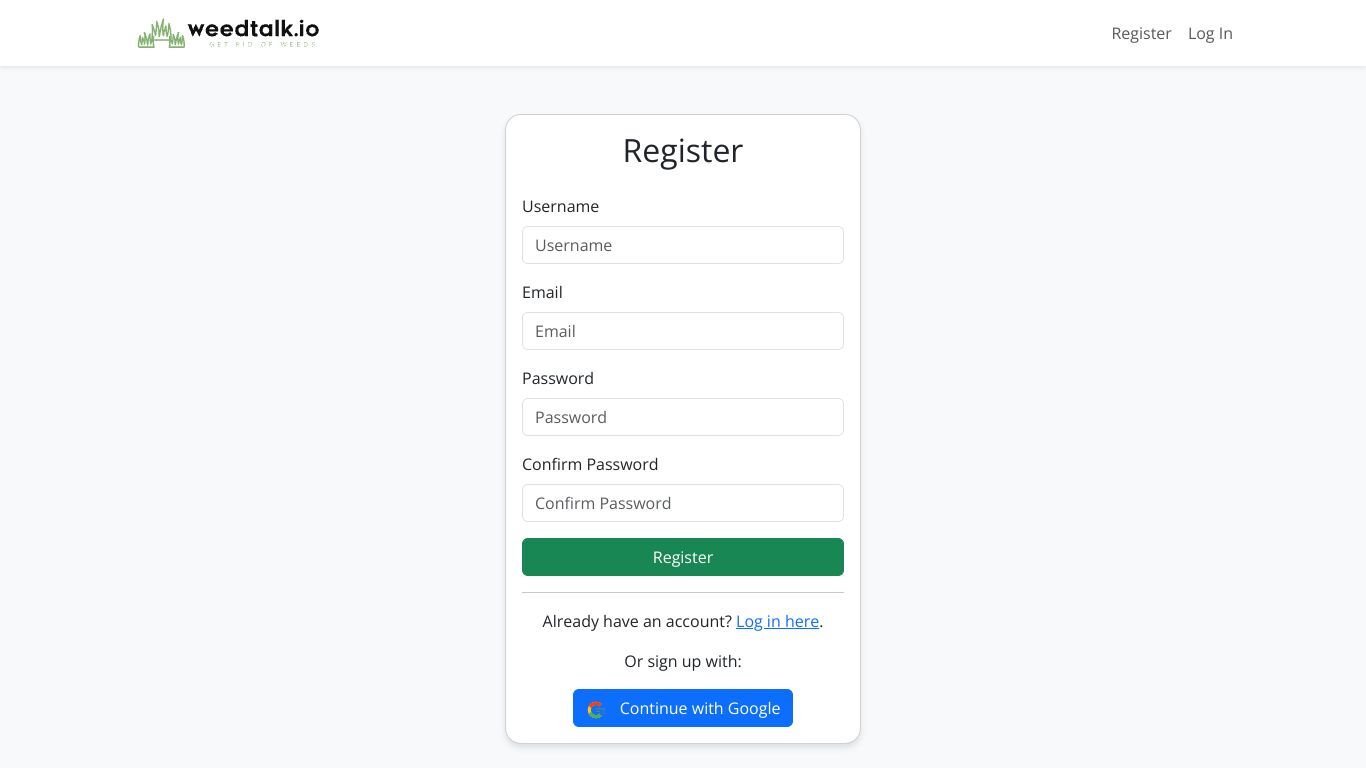Click the 'Or sign up with:' text
The image size is (1366, 768).
pos(683,661)
